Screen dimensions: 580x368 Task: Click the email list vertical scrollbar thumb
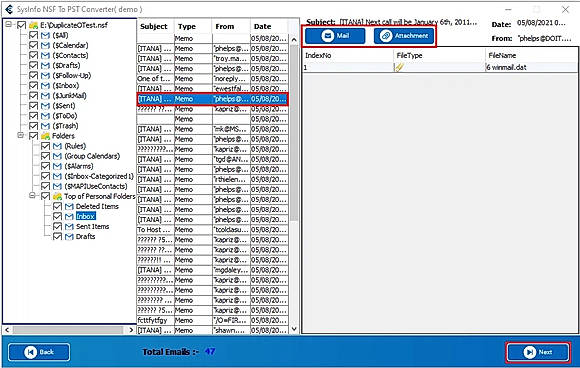[294, 132]
